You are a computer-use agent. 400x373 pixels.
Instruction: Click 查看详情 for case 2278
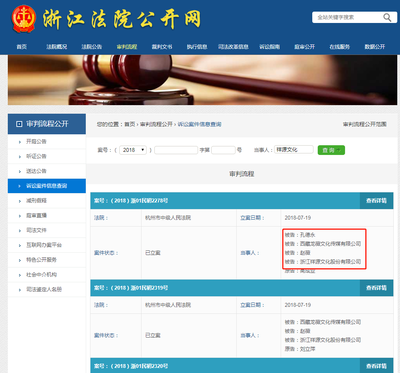(376, 201)
